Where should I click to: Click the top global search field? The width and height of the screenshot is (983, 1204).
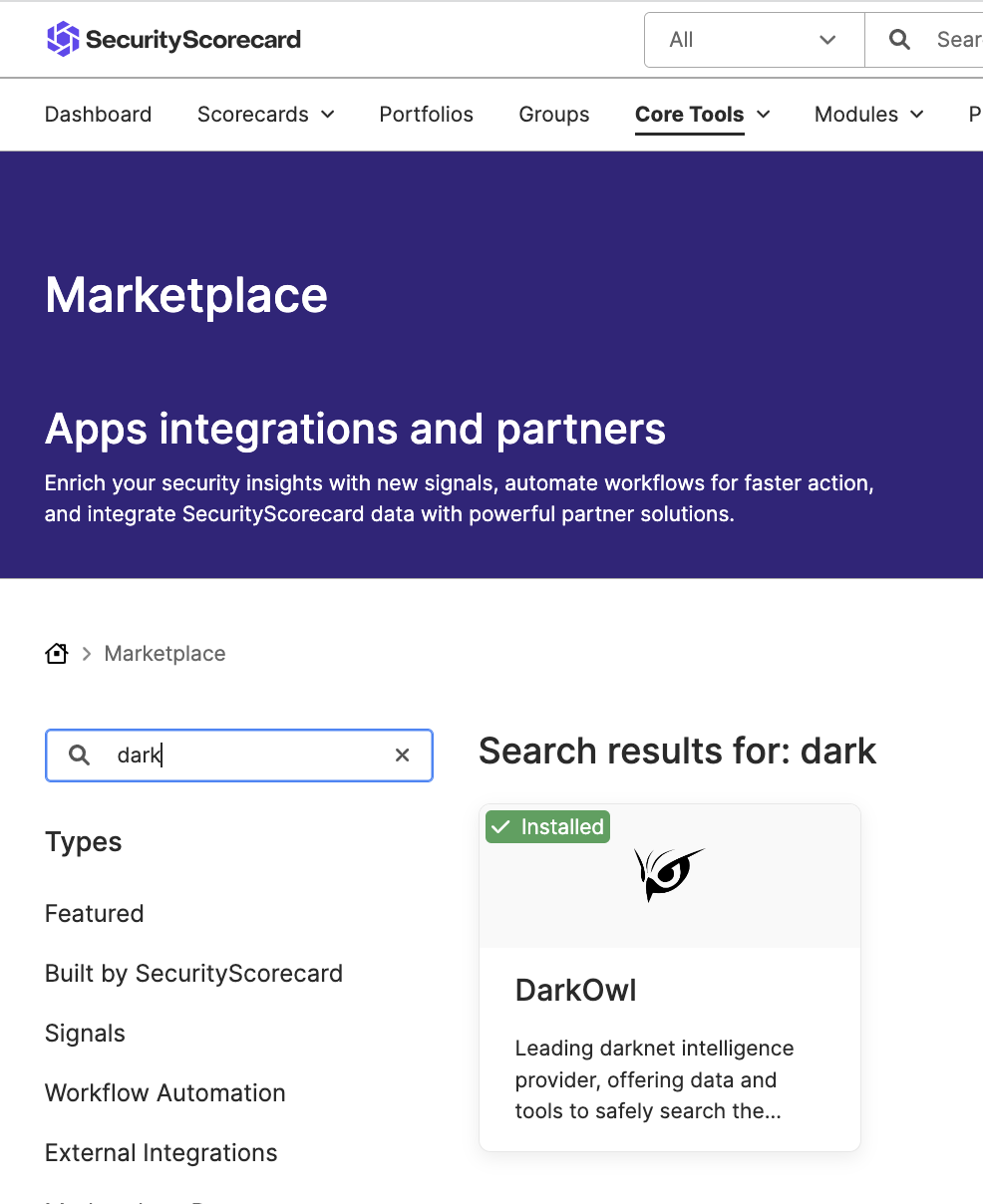coord(923,40)
